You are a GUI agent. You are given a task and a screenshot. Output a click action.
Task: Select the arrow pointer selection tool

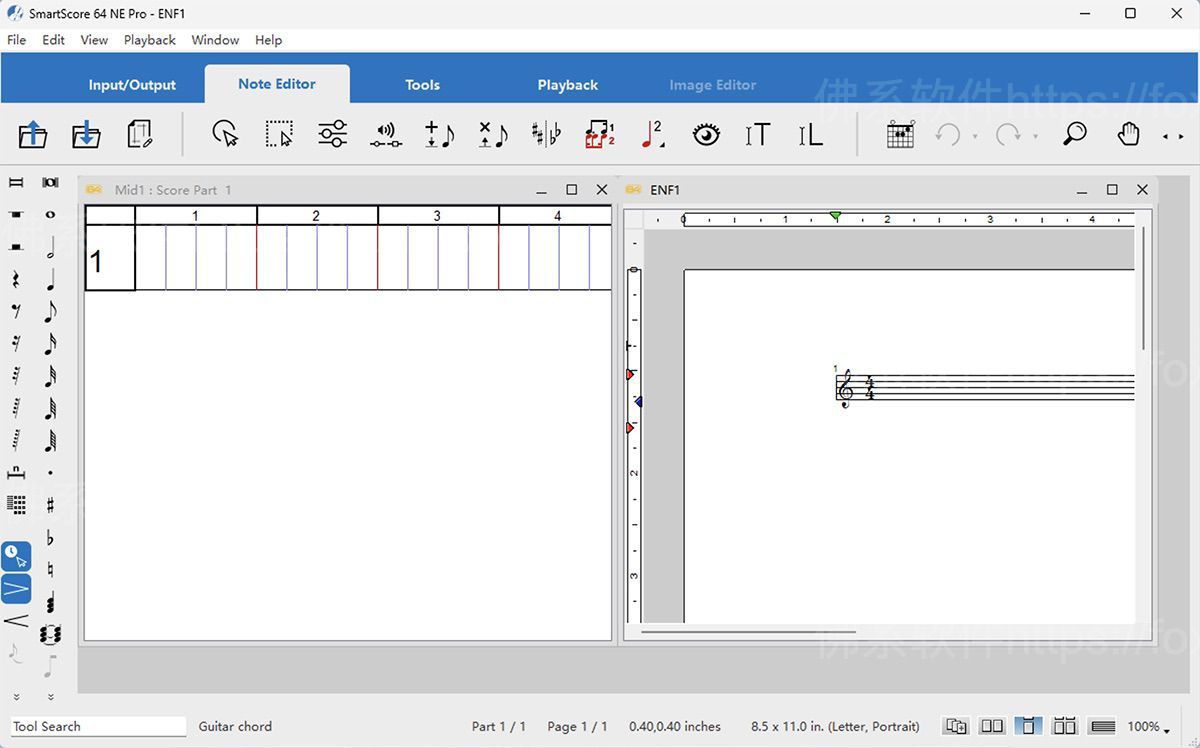226,134
